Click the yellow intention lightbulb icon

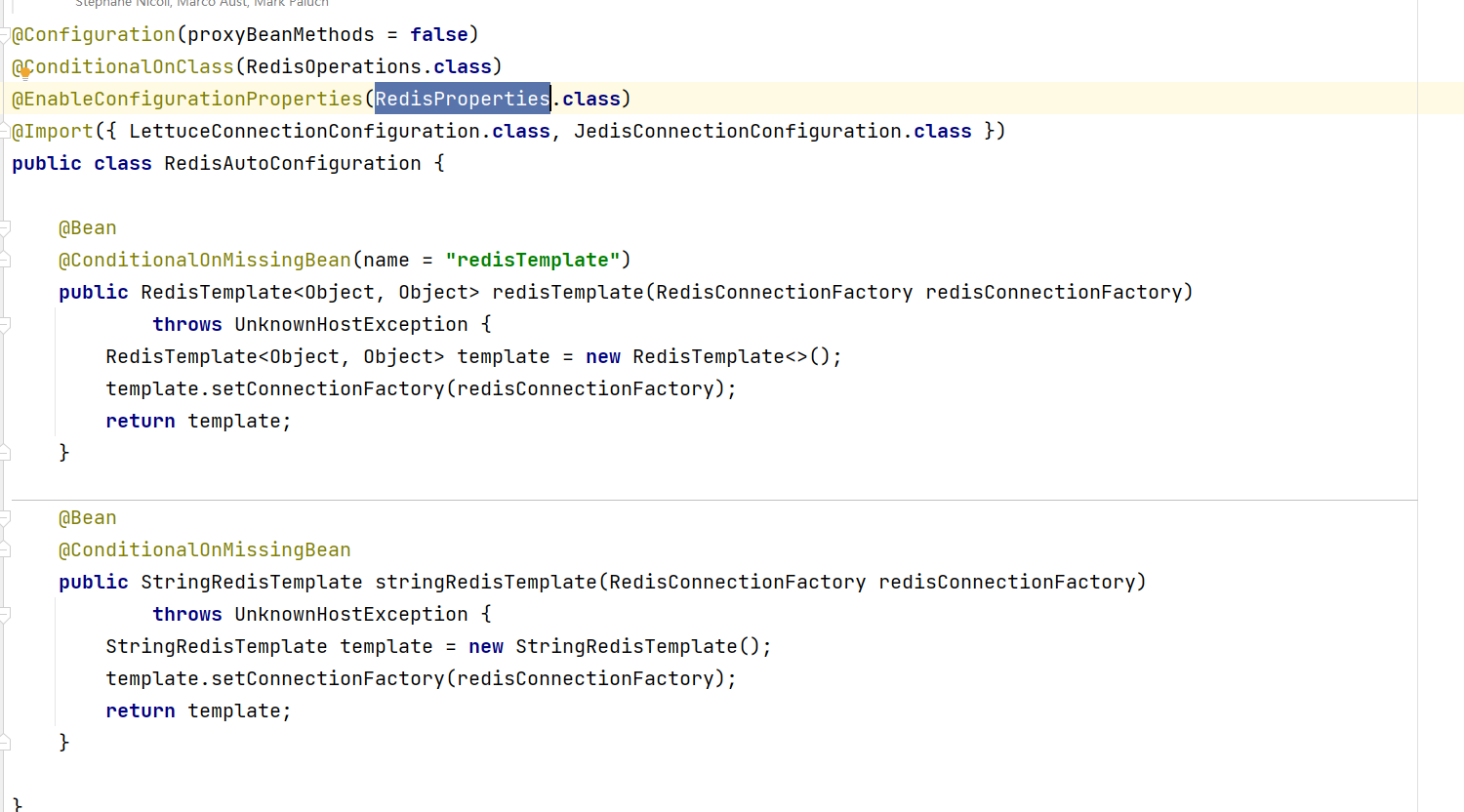tap(25, 71)
